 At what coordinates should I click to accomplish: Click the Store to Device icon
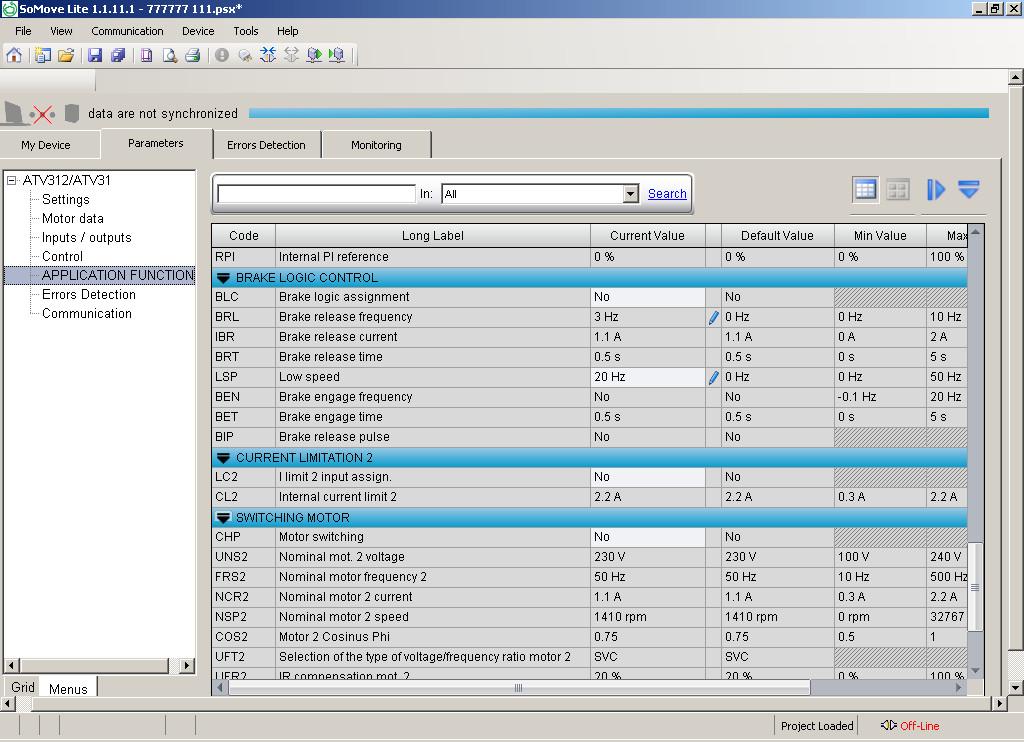(314, 55)
